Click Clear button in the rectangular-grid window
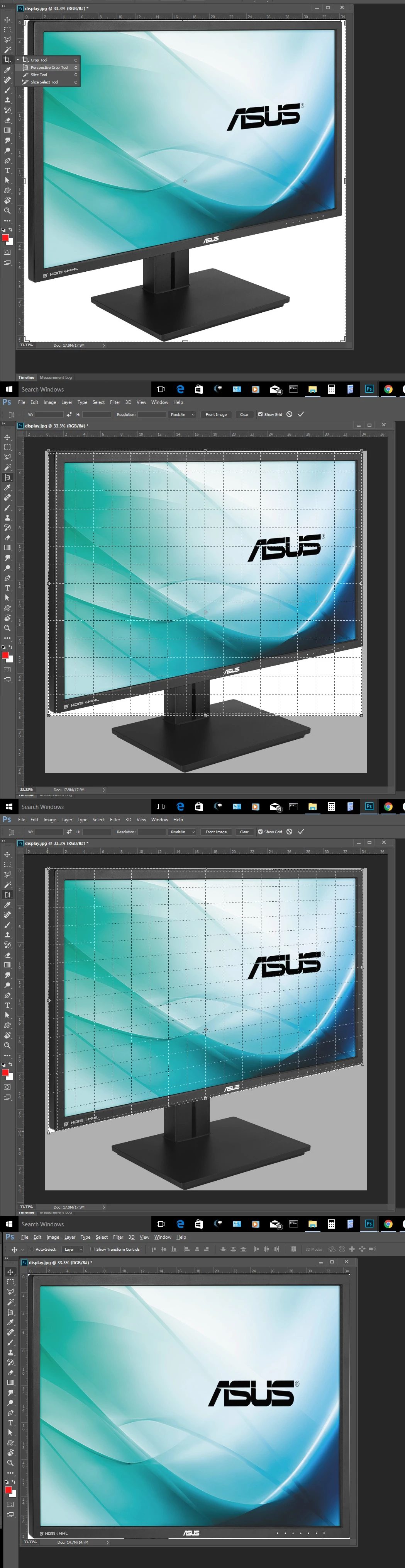Viewport: 405px width, 1568px height. (x=244, y=415)
